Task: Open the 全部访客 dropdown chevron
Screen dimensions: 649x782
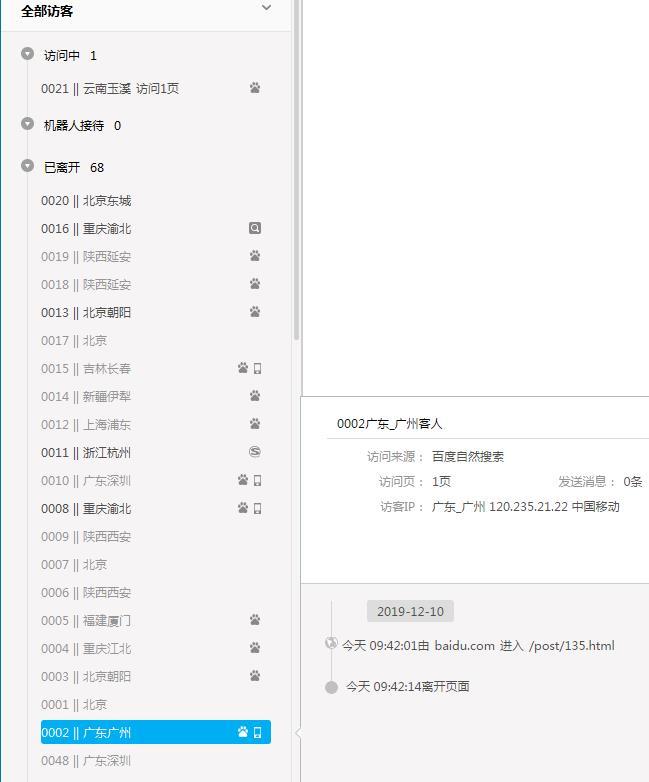Action: point(266,8)
